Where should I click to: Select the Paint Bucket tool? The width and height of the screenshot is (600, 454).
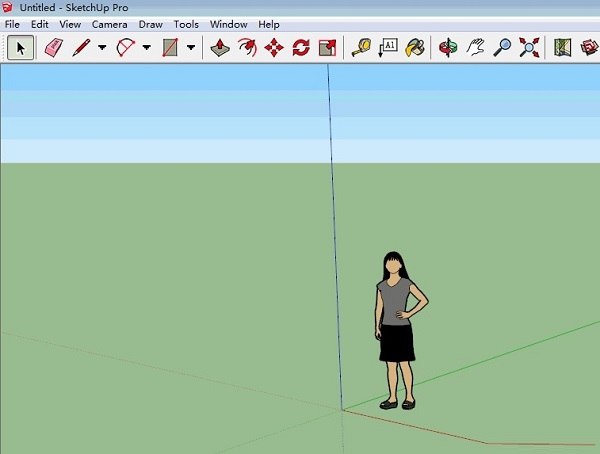[415, 47]
